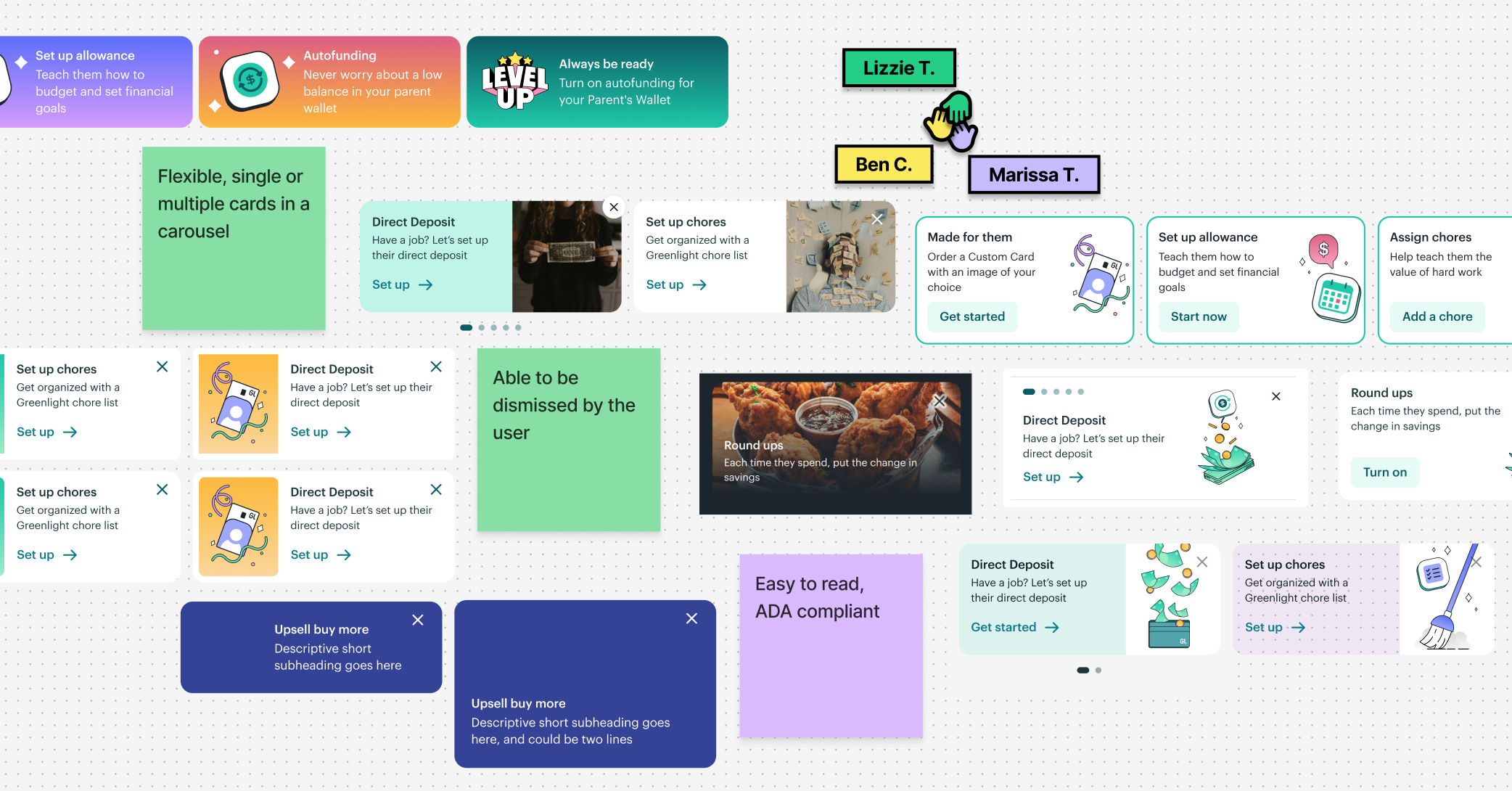The width and height of the screenshot is (1512, 791).
Task: Dismiss the Direct Deposit photo card
Action: click(x=614, y=208)
